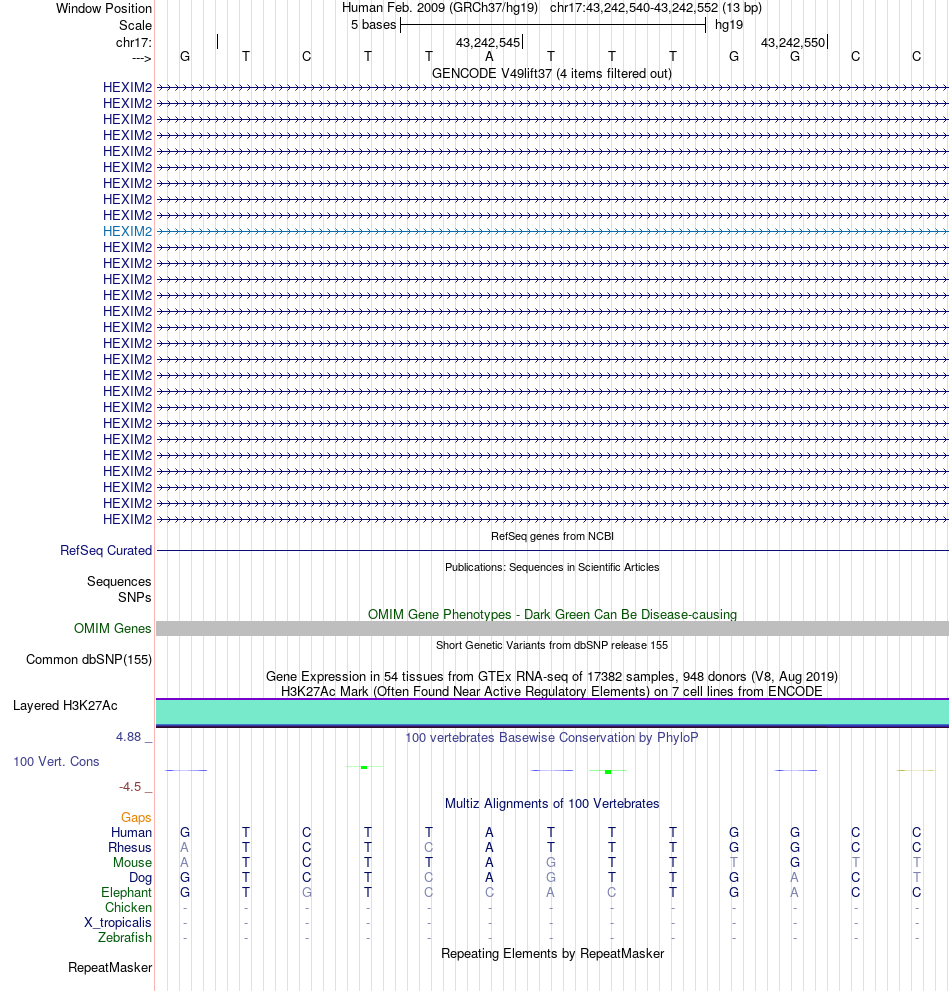This screenshot has width=950, height=991.
Task: Open the RefSeq genes from NCBI title
Action: click(x=552, y=537)
